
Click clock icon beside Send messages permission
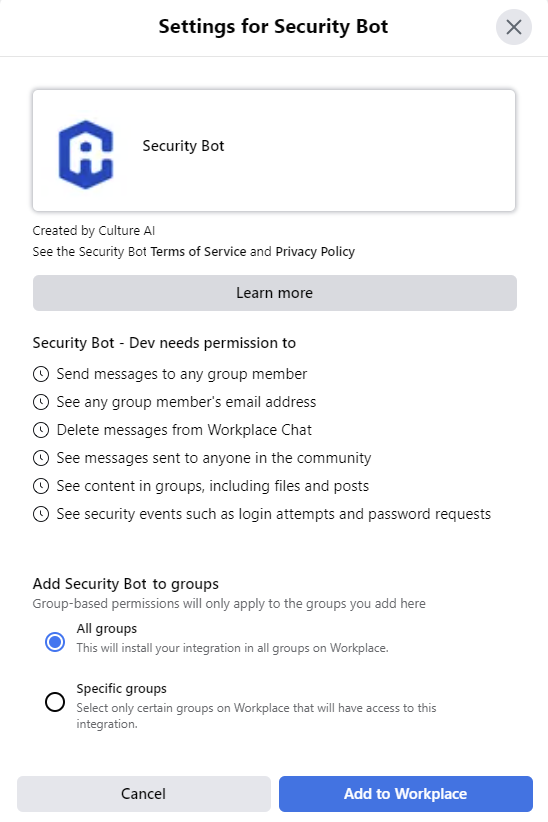[x=41, y=374]
